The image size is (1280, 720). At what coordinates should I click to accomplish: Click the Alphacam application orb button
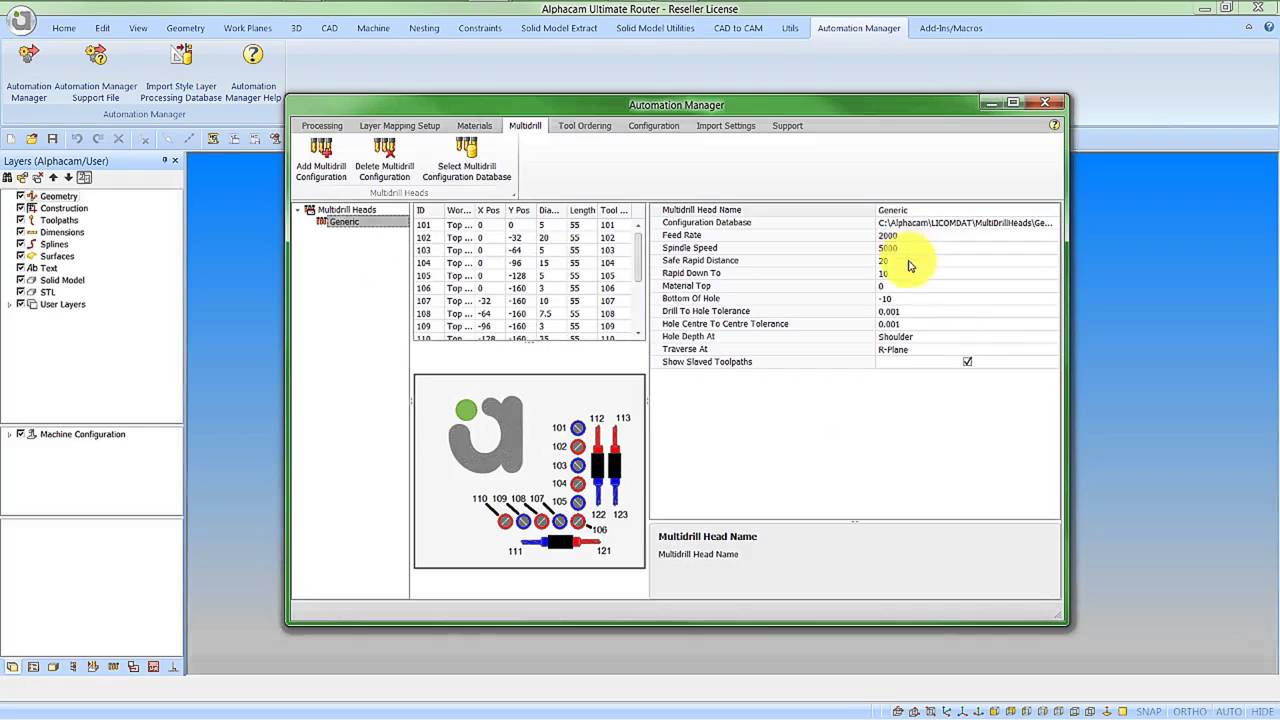tap(21, 19)
